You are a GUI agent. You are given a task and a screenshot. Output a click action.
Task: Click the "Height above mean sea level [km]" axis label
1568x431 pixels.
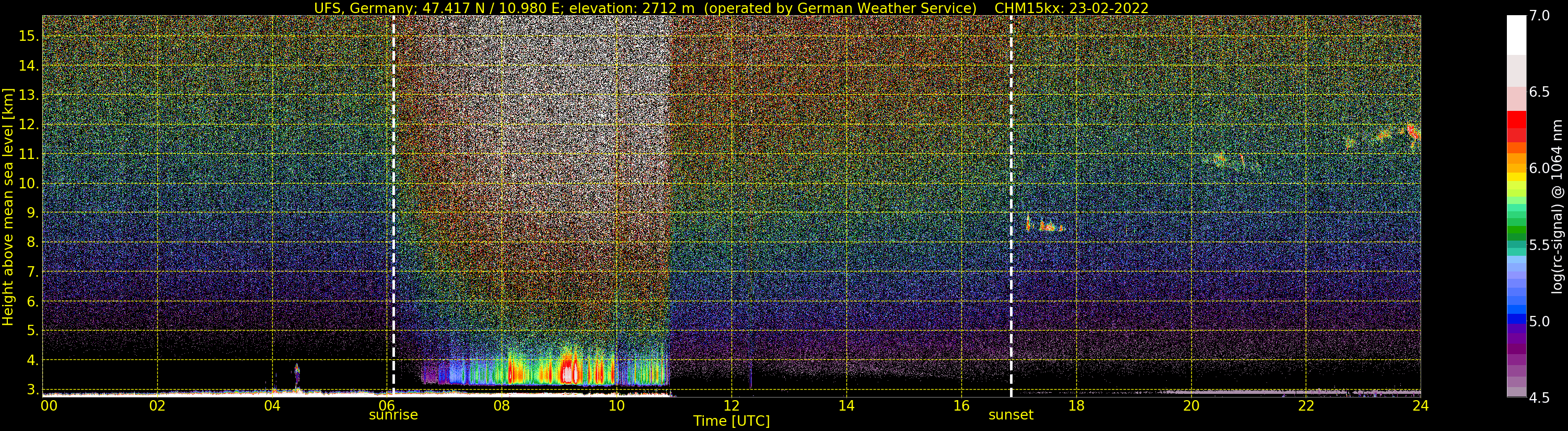pos(8,207)
